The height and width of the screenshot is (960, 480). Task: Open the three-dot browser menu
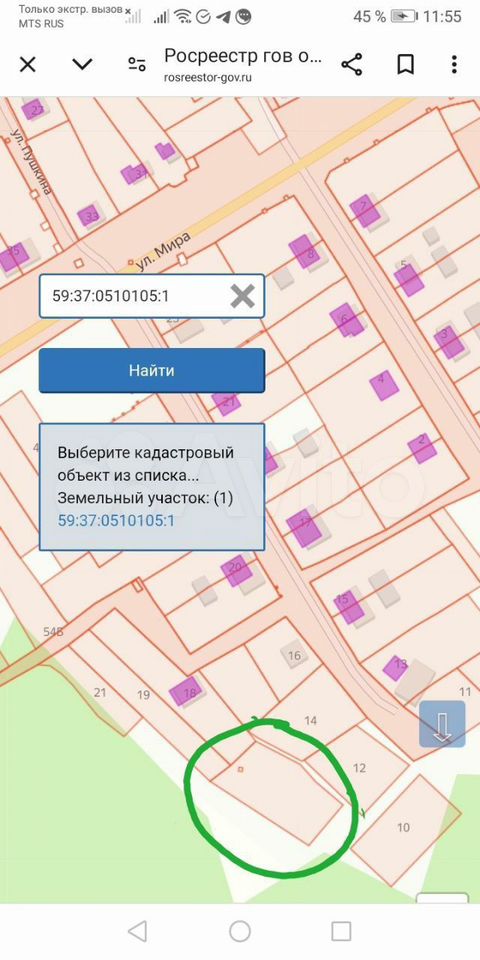(454, 64)
